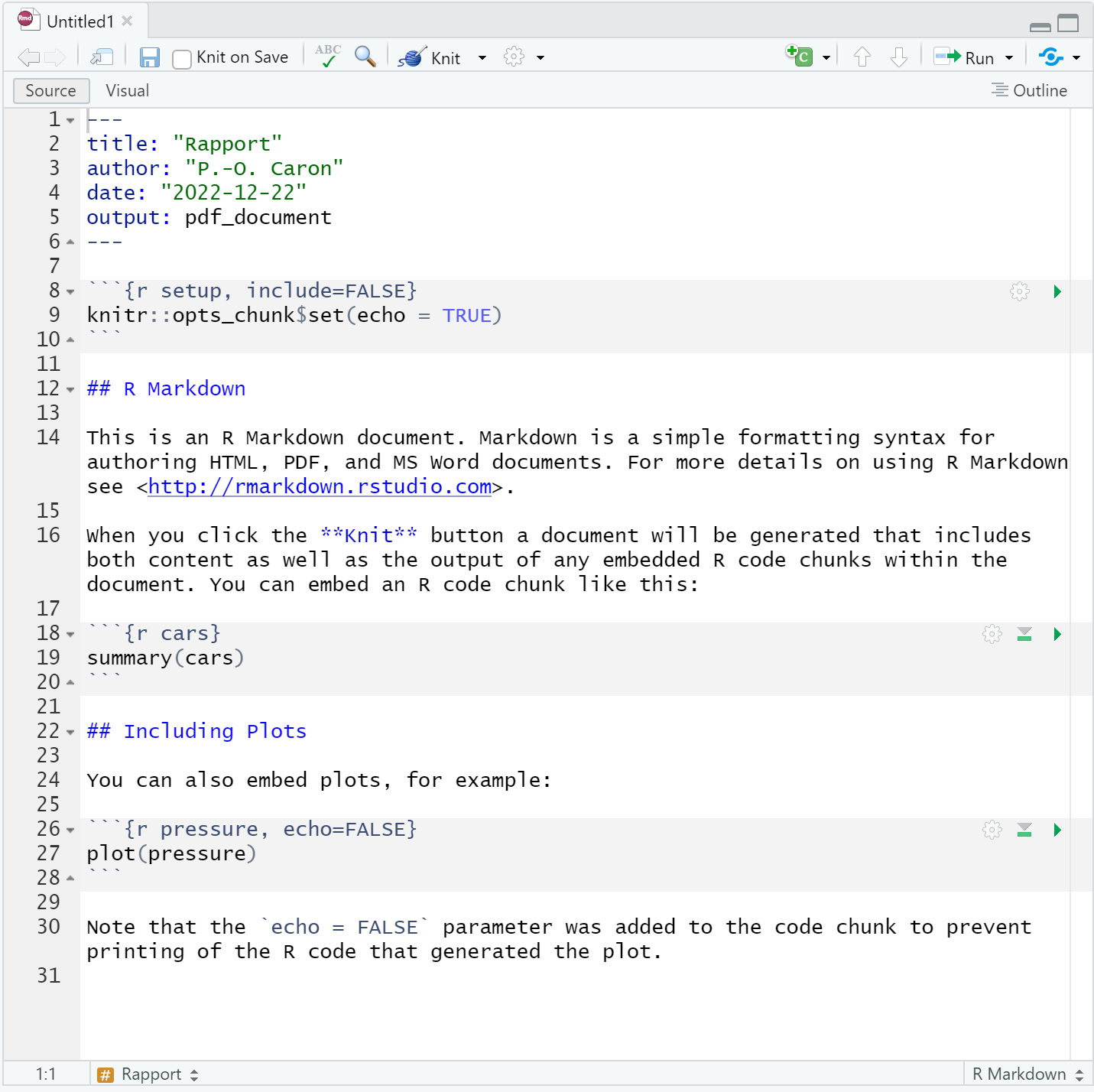Open insert chunk language dropdown
Screen dimensions: 1094x1092
pos(826,58)
